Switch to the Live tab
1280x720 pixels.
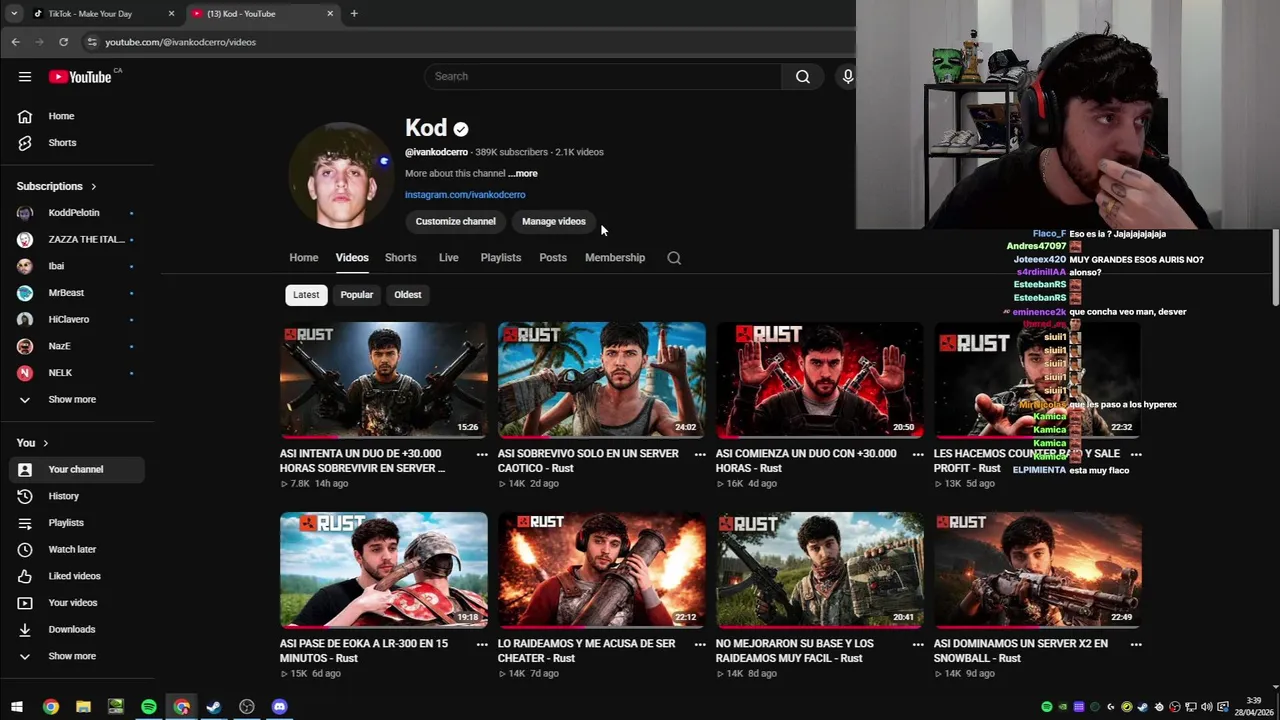tap(448, 258)
